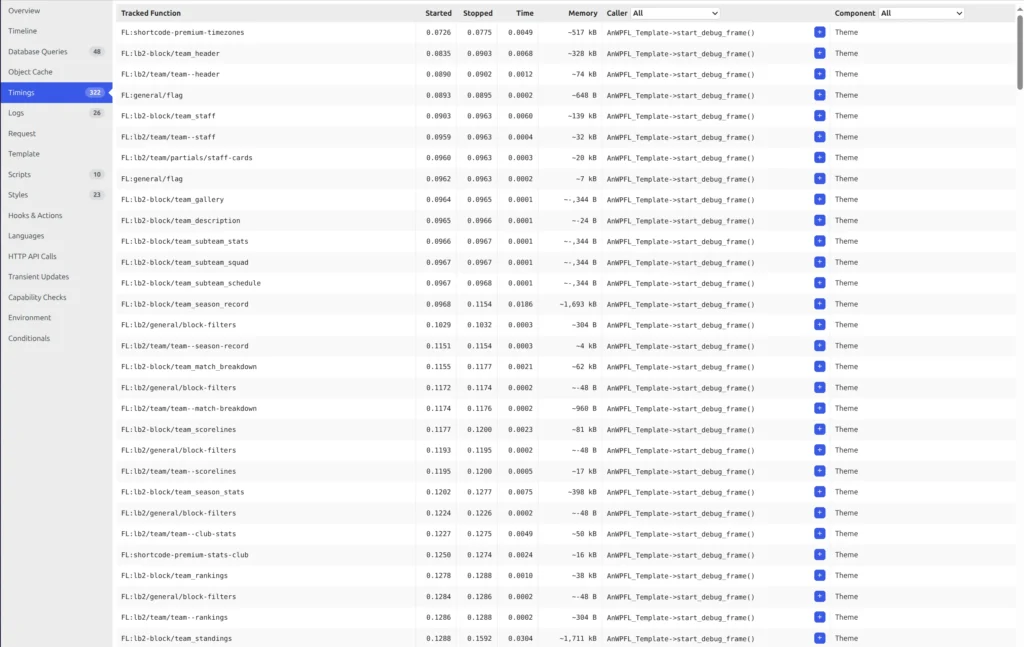Click plus icon on FL:lb2-block/team_gallery row
This screenshot has width=1024, height=647.
coord(819,199)
